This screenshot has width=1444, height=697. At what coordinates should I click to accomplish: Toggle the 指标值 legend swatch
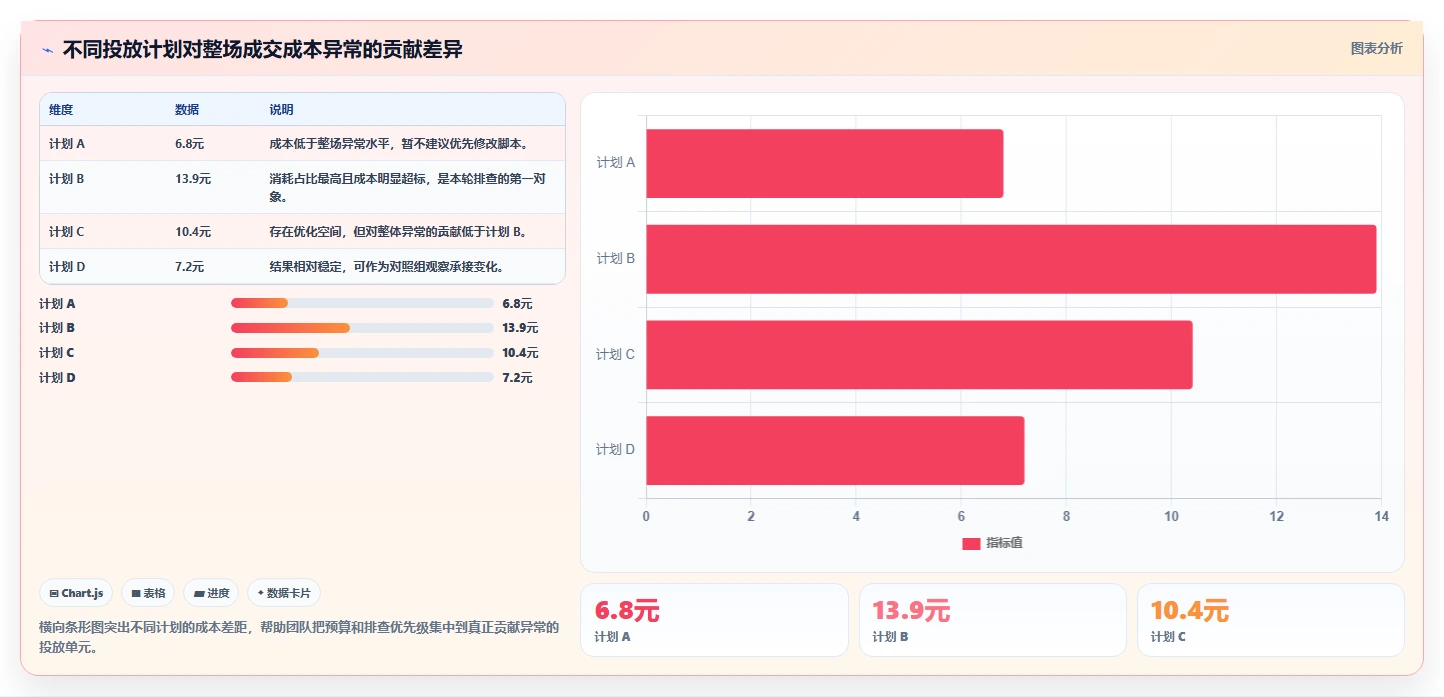click(971, 543)
